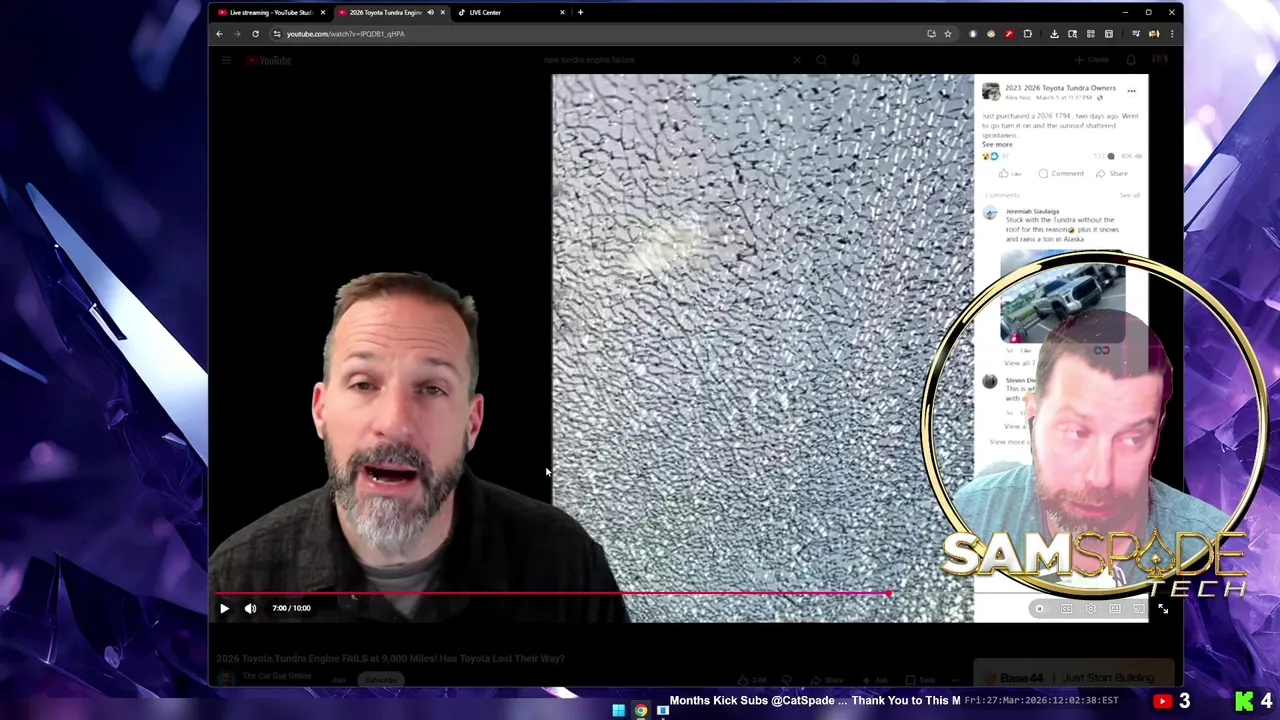Open Chrome from the taskbar
This screenshot has height=720, width=1280.
point(641,711)
